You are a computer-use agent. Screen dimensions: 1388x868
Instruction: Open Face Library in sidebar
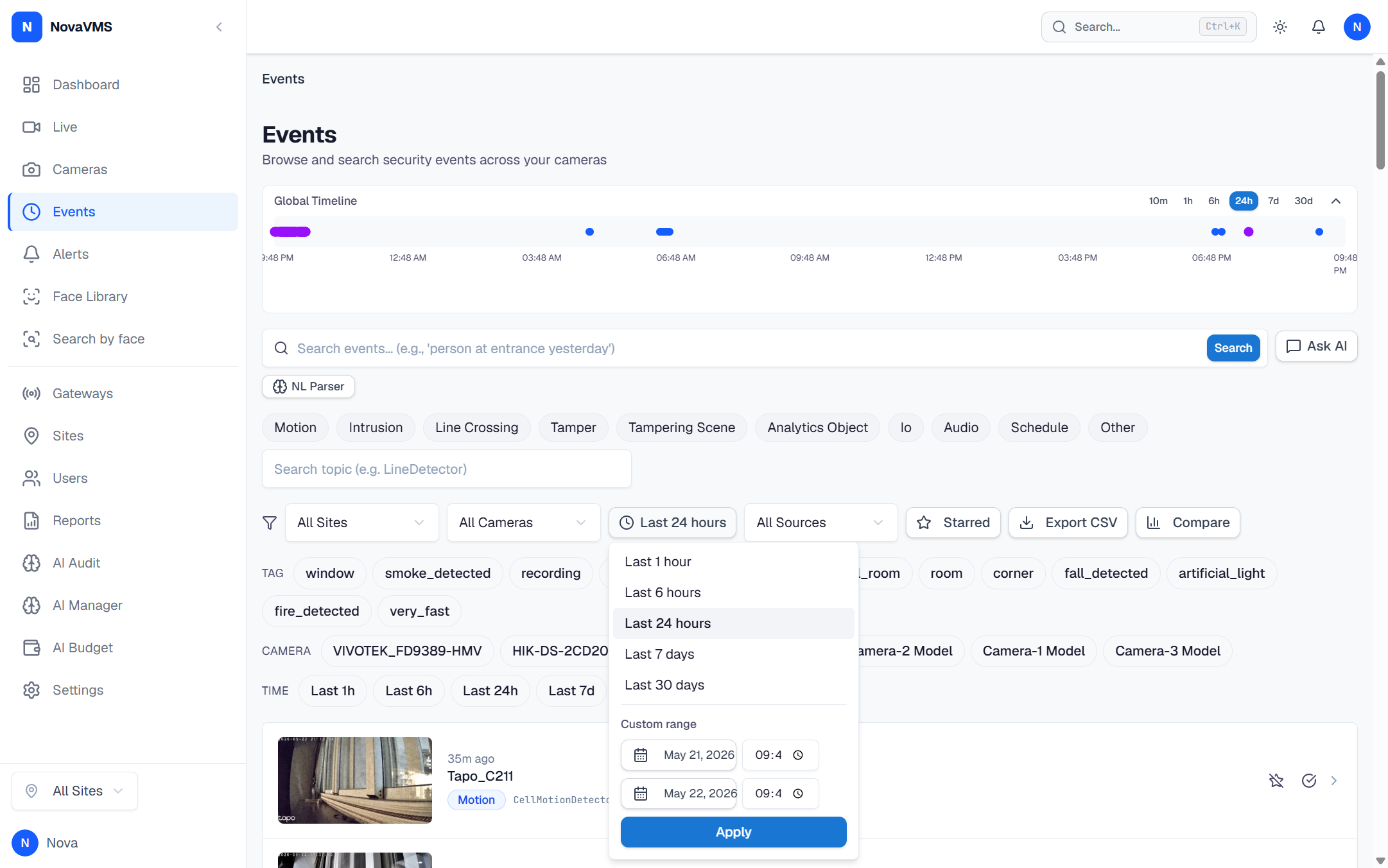123,297
